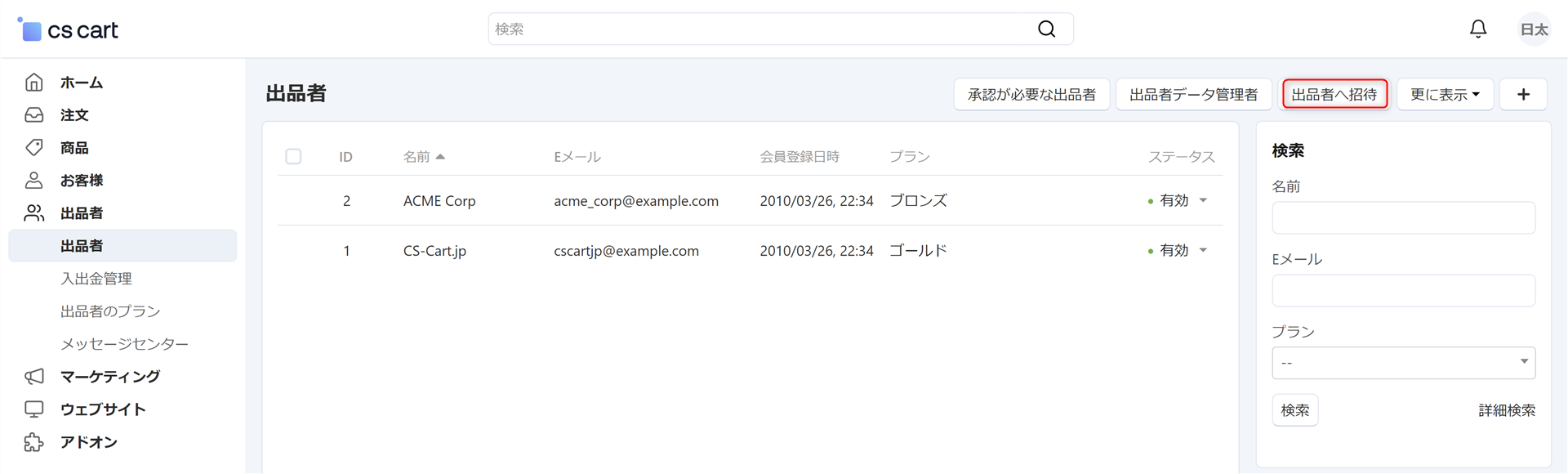
Task: Click 出品者へ招待 button
Action: pyautogui.click(x=1334, y=95)
